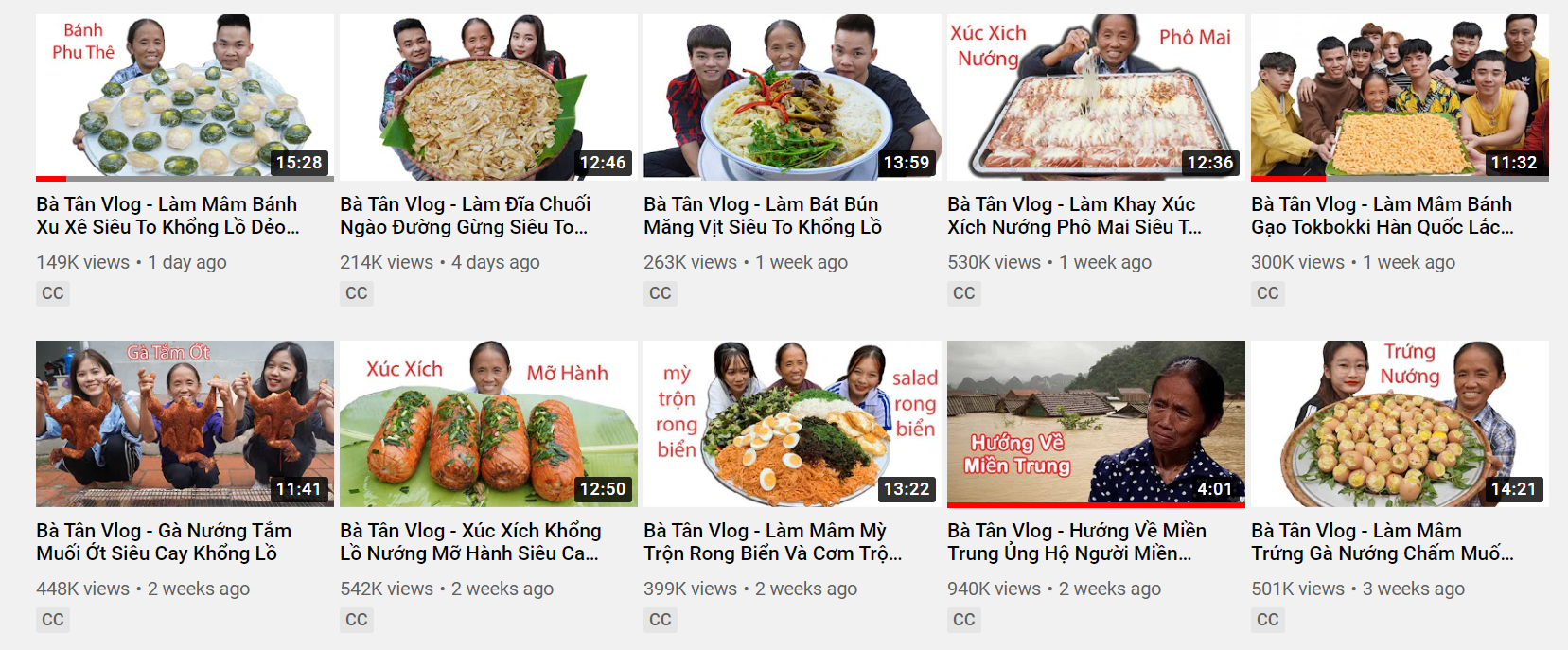Open title link Làm Đĩa Chuối Ngào Đường
This screenshot has height=650, width=1568.
[x=465, y=216]
